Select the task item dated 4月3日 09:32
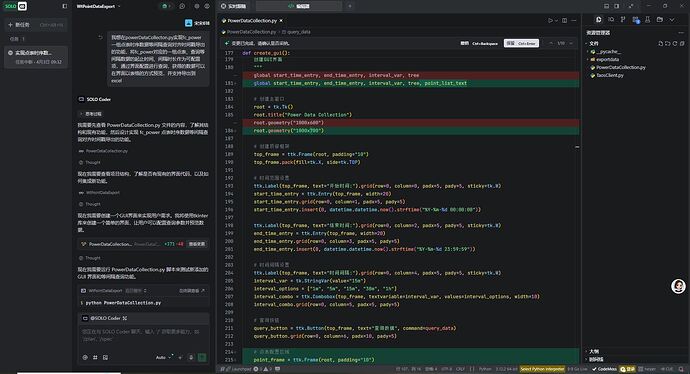The width and height of the screenshot is (690, 374). [36, 57]
